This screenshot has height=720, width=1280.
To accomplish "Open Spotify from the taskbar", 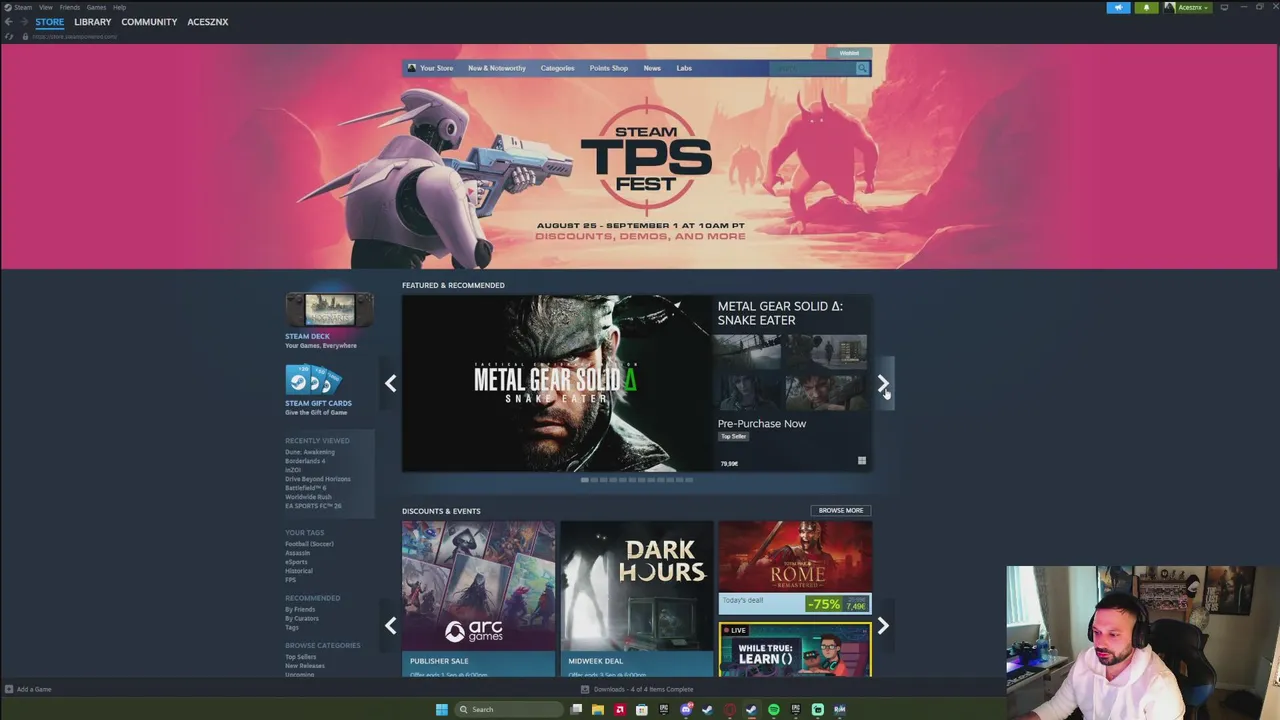I will (x=774, y=709).
